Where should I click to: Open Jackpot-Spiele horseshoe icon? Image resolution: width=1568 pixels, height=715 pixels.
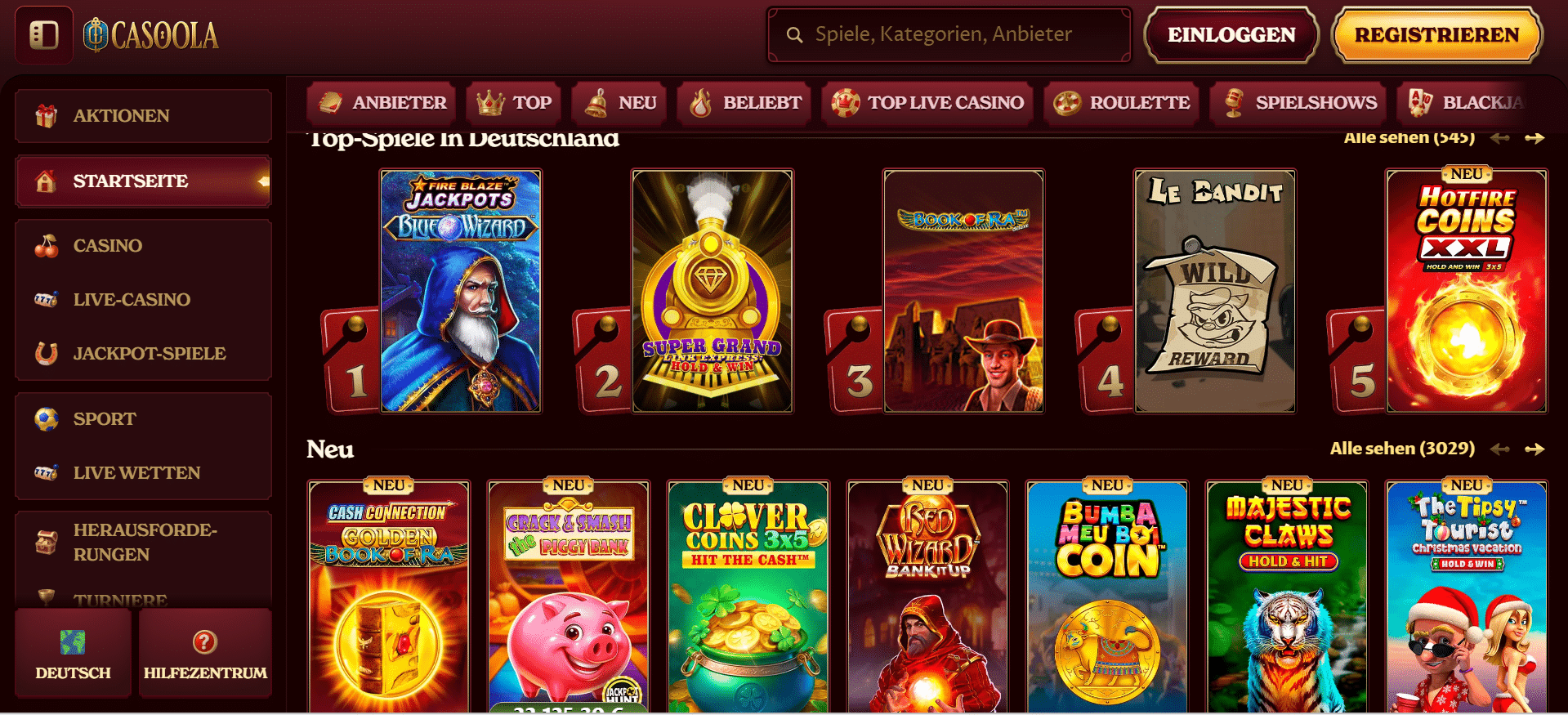47,353
